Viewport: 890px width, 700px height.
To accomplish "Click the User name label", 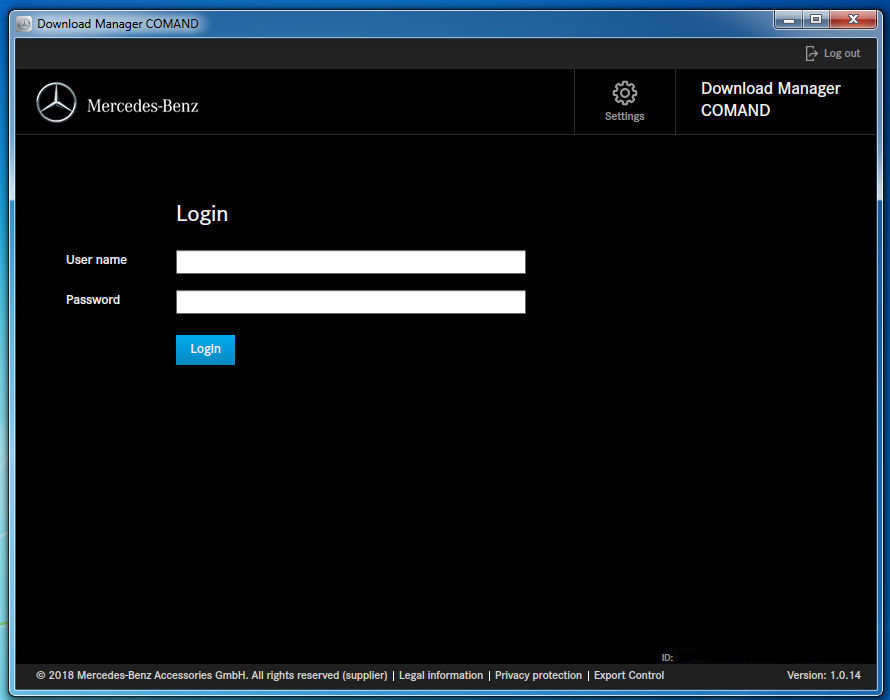I will tap(96, 259).
